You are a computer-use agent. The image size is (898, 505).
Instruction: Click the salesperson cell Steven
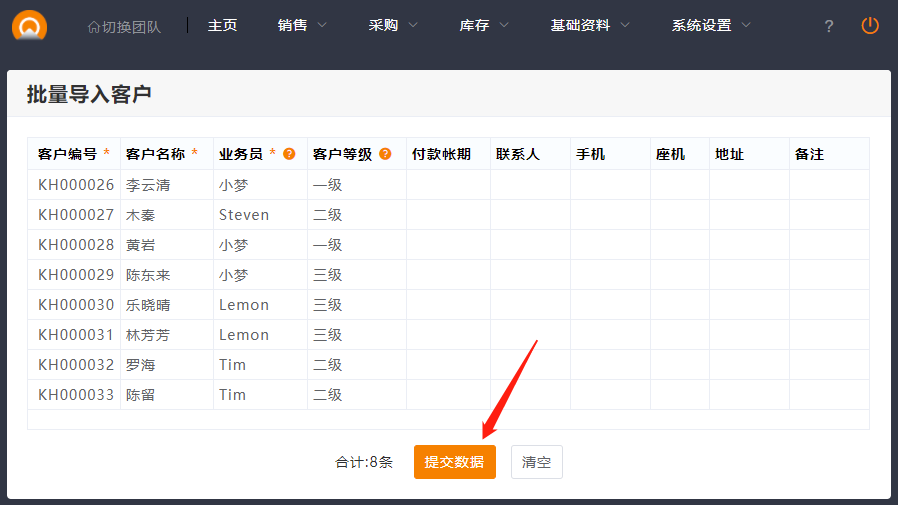pyautogui.click(x=244, y=215)
